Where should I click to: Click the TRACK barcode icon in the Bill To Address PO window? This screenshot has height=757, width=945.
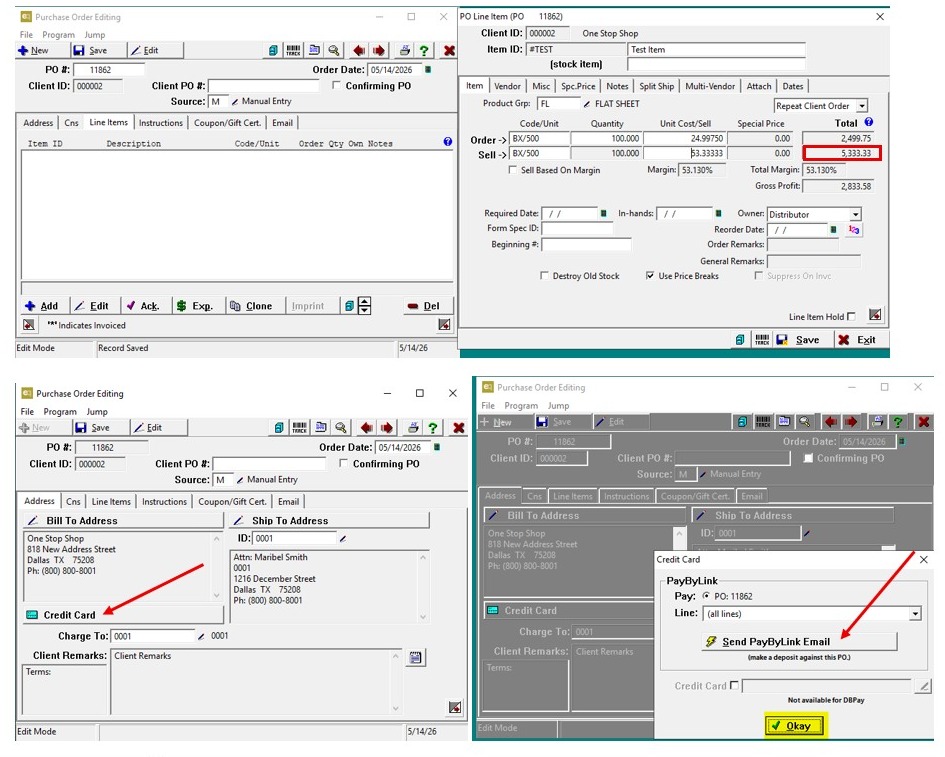point(300,428)
